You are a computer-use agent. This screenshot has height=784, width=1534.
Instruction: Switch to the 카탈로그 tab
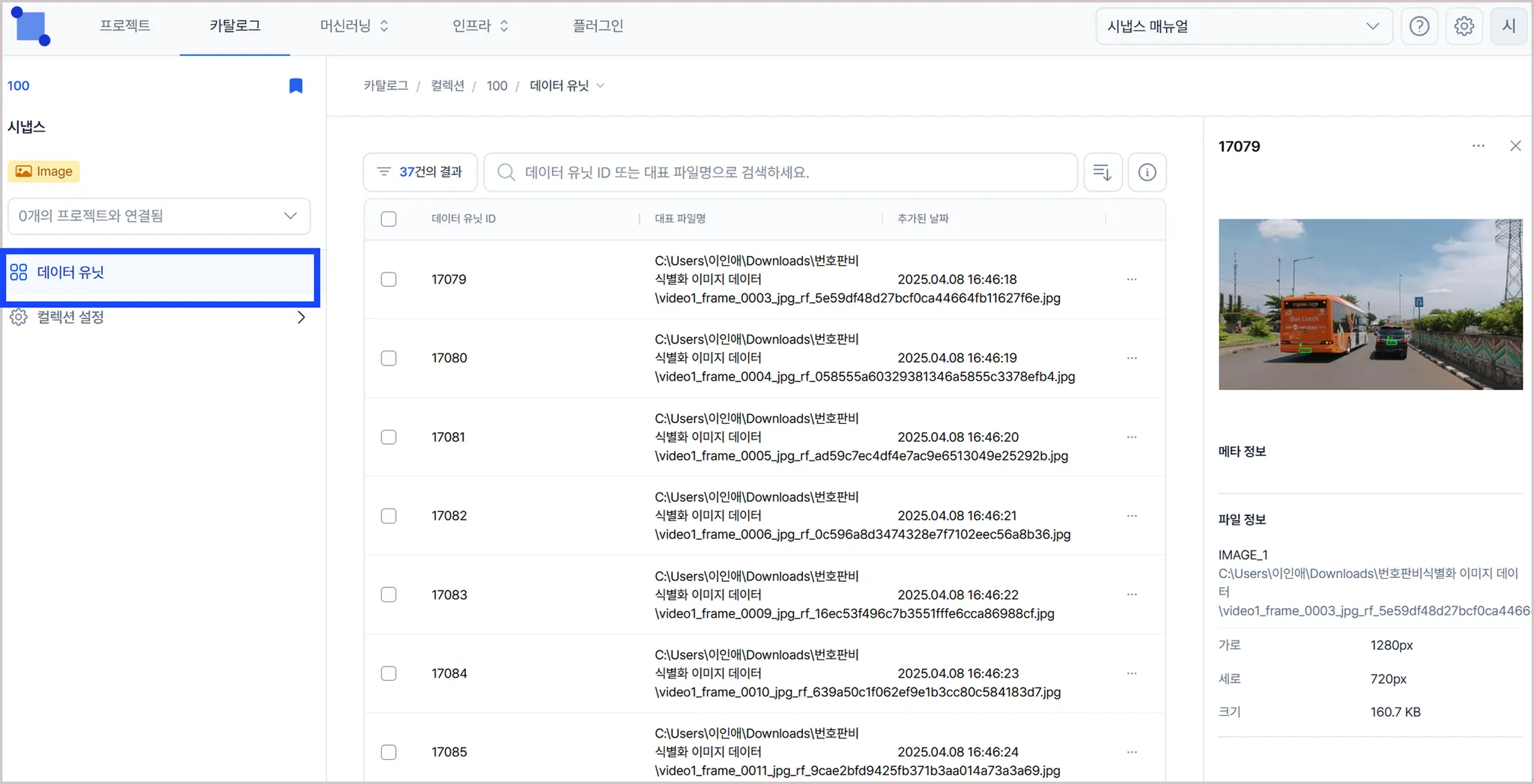pos(235,26)
